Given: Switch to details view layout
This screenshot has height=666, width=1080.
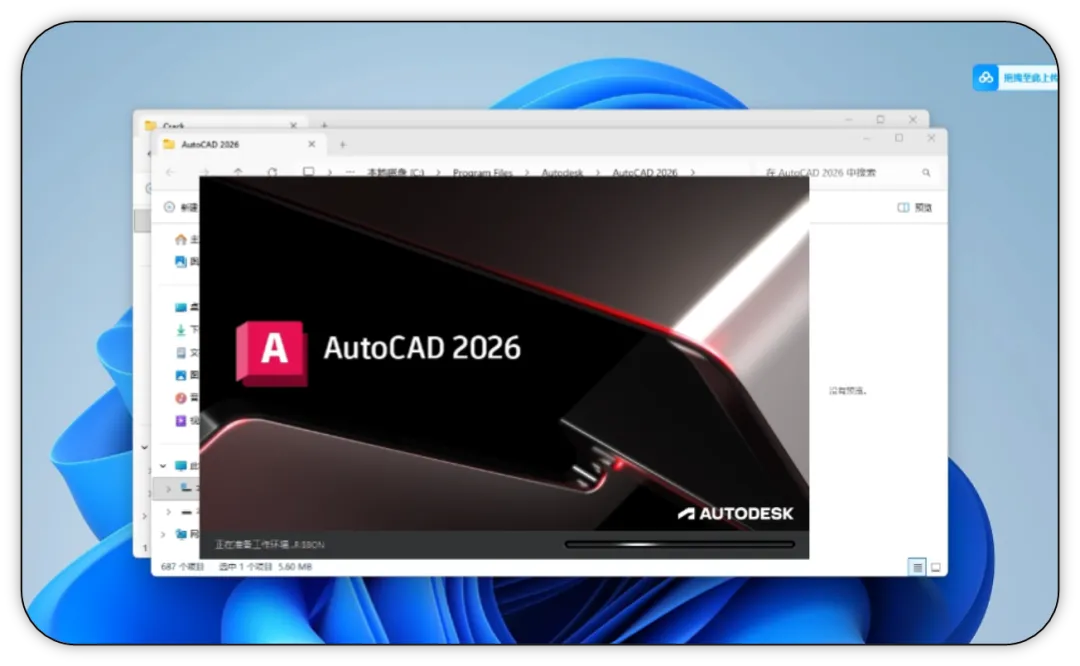Looking at the screenshot, I should tap(917, 568).
